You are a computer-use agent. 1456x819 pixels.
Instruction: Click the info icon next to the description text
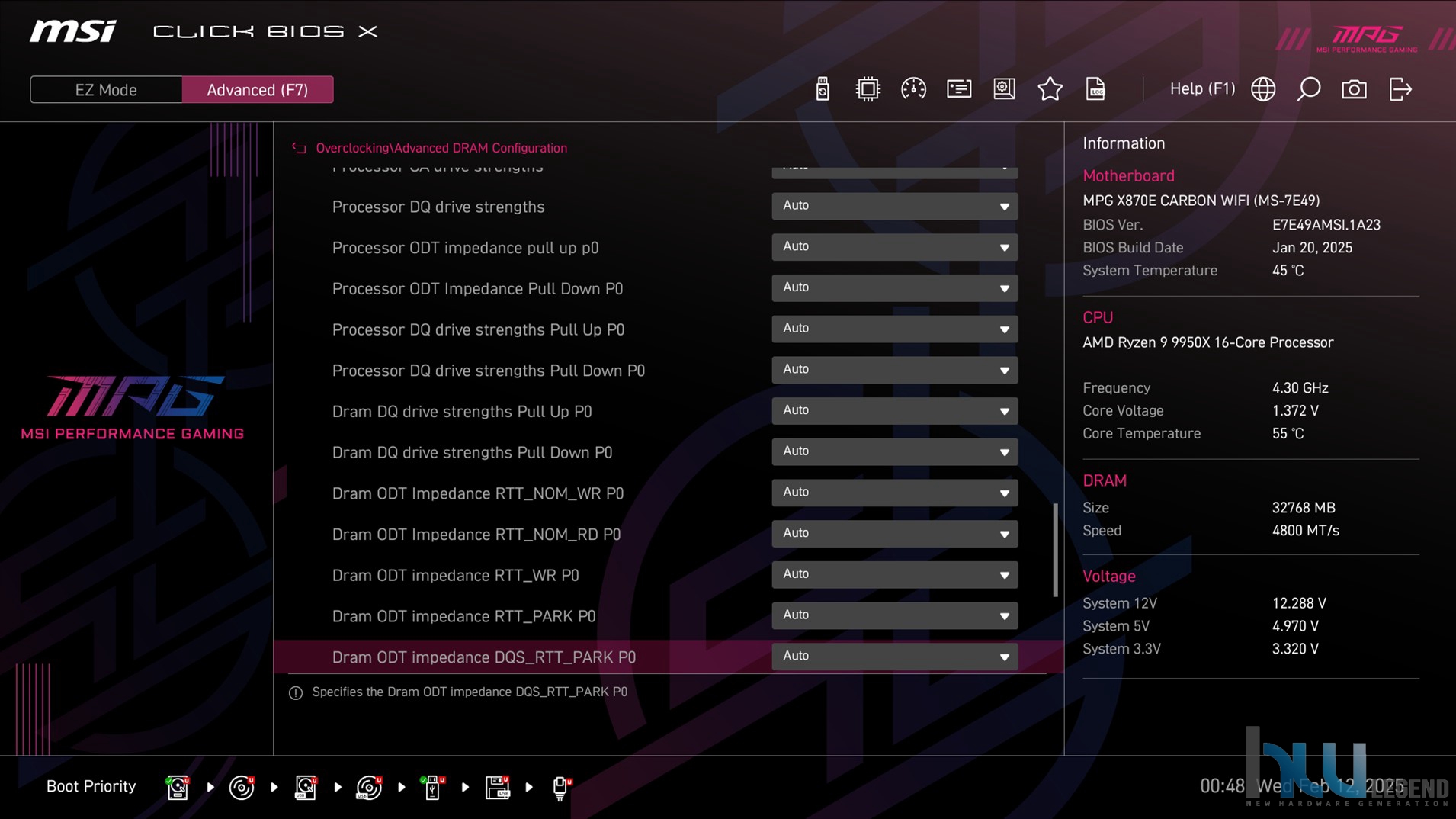click(296, 692)
